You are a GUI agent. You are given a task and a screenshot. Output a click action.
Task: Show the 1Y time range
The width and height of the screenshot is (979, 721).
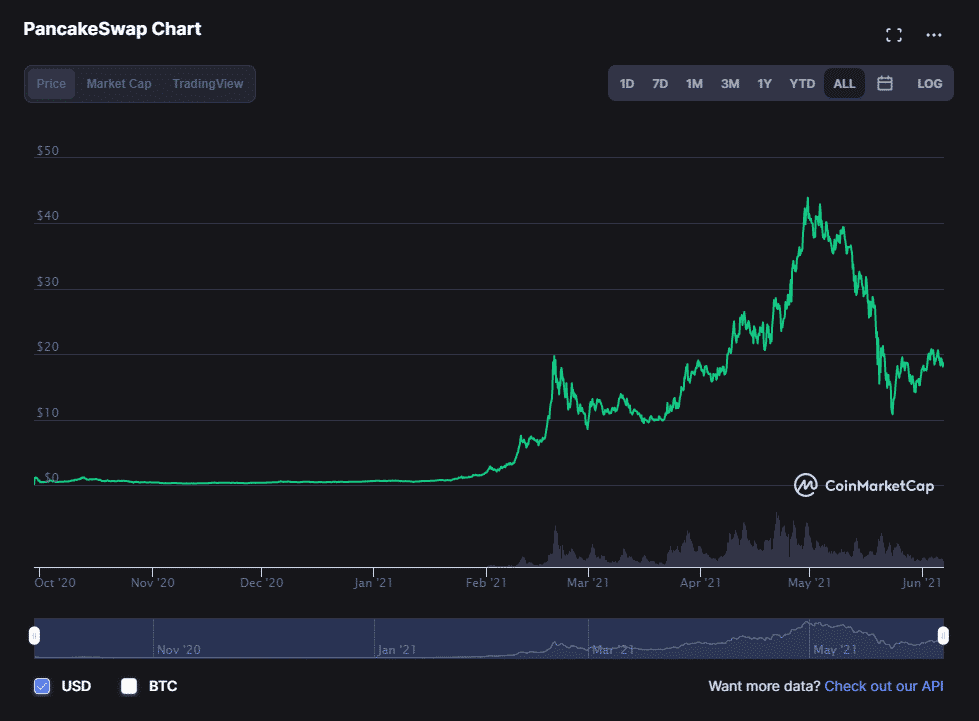[764, 84]
